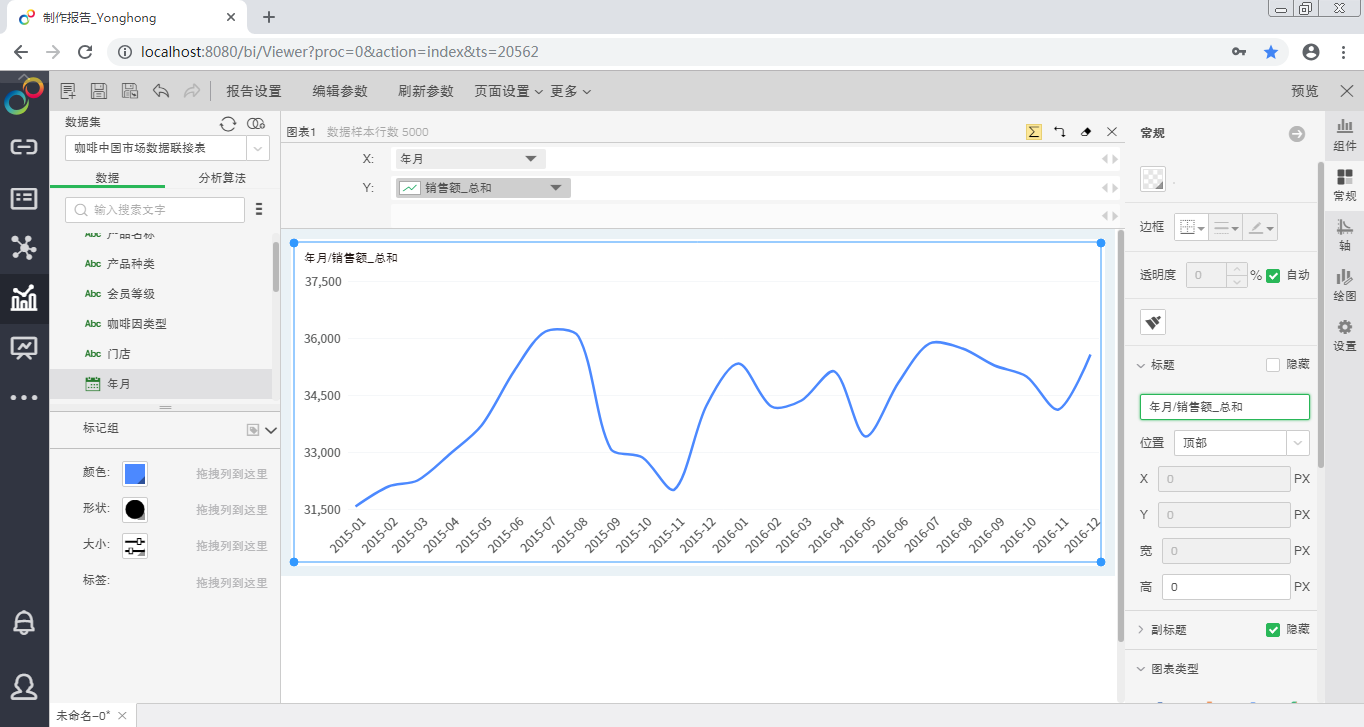The width and height of the screenshot is (1364, 727).
Task: Click the notification bell in left sidebar
Action: click(24, 623)
